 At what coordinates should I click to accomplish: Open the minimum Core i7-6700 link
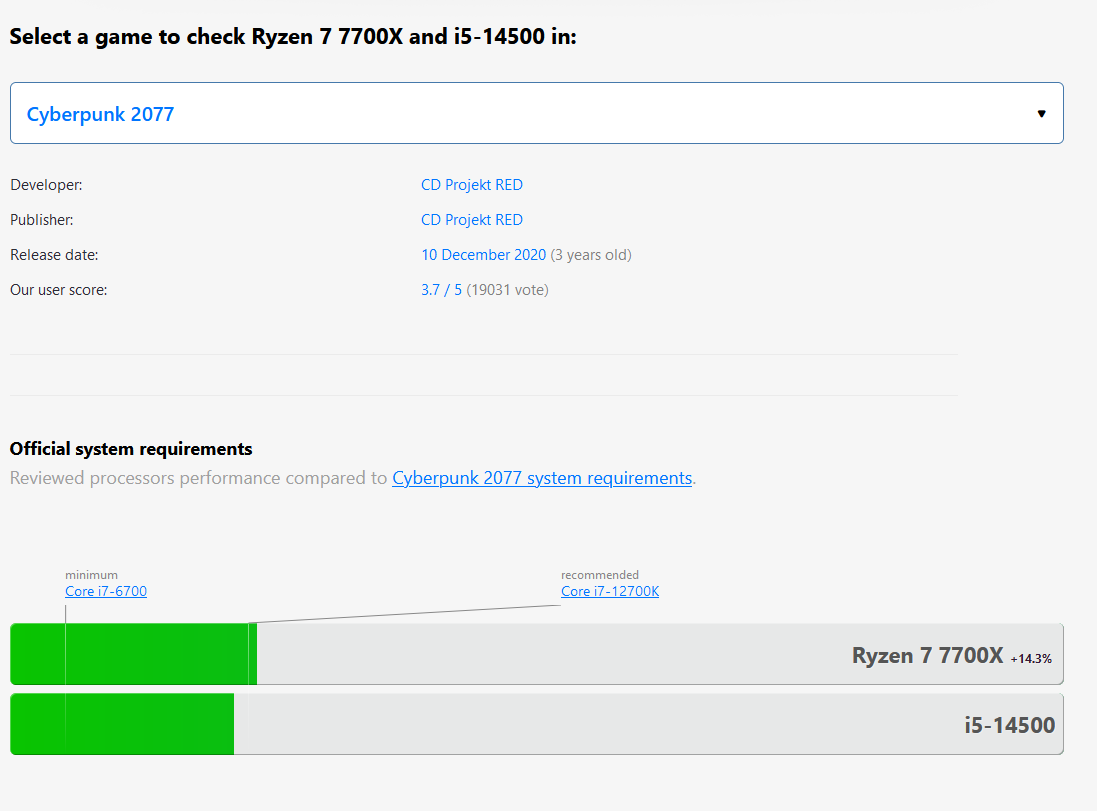coord(106,591)
